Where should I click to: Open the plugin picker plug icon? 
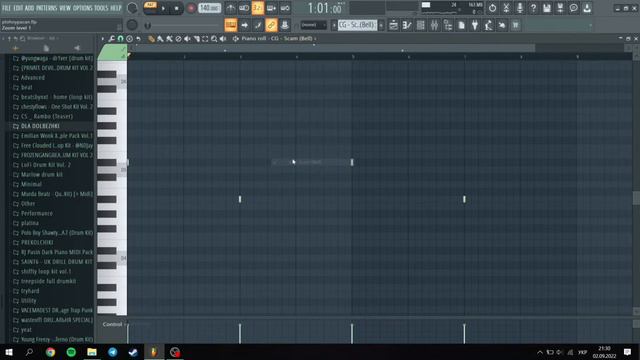click(475, 25)
